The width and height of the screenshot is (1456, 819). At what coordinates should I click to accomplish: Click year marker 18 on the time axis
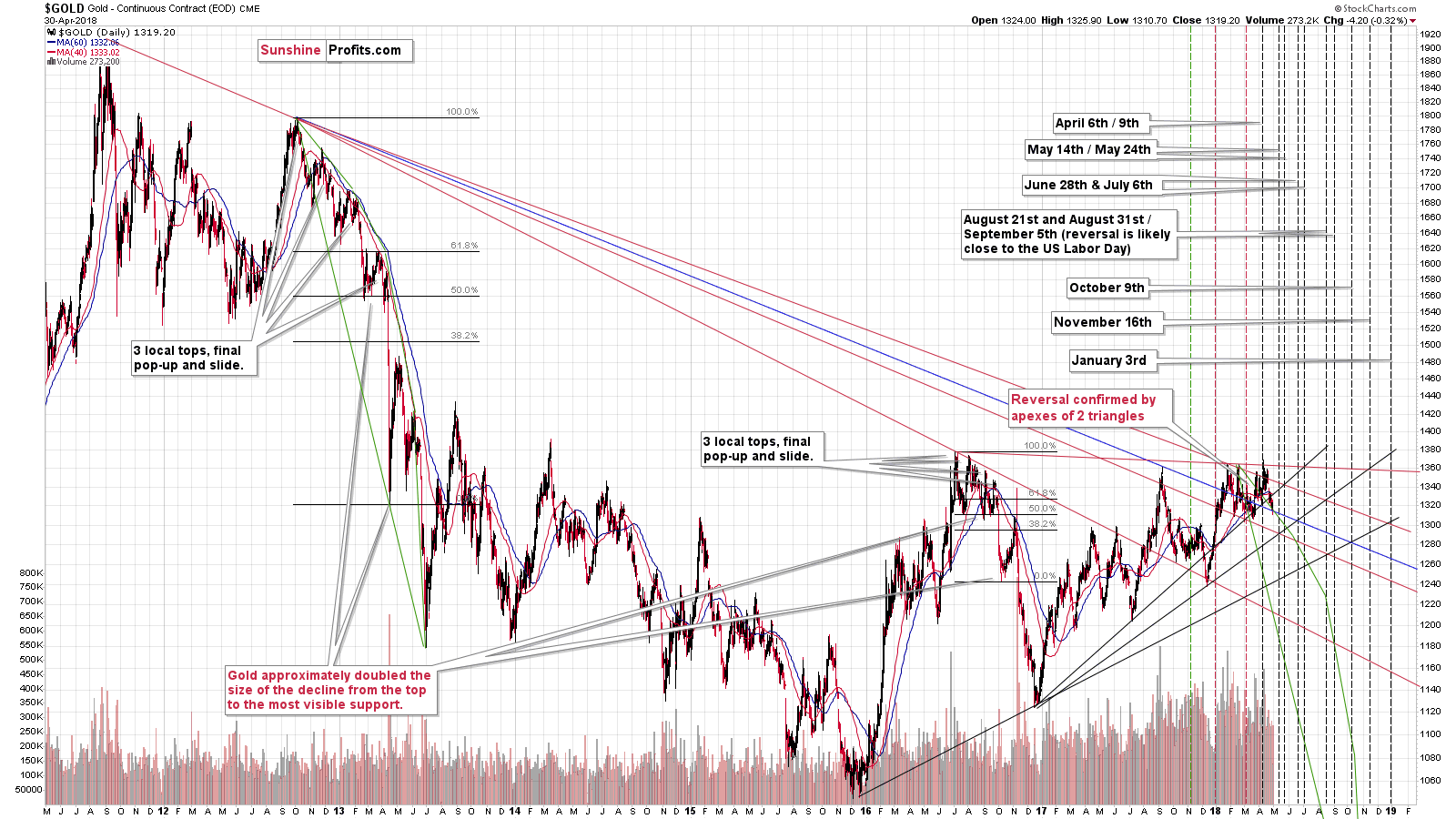pos(1216,811)
